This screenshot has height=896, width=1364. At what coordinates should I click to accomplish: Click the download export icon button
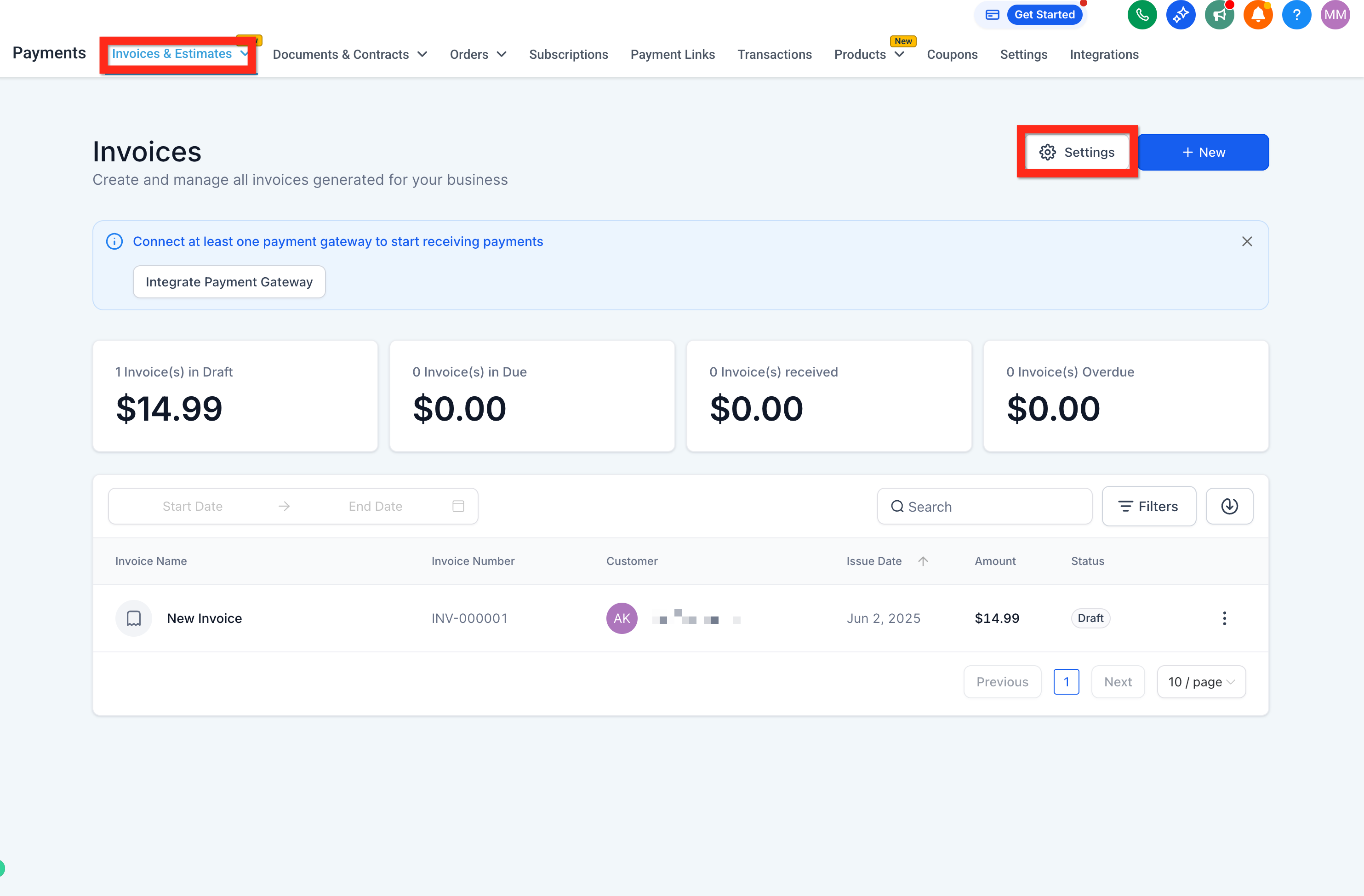tap(1229, 506)
